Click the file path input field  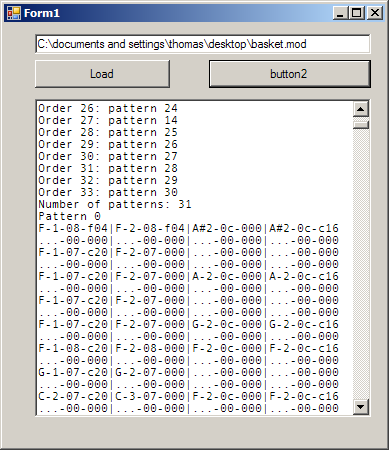point(203,44)
